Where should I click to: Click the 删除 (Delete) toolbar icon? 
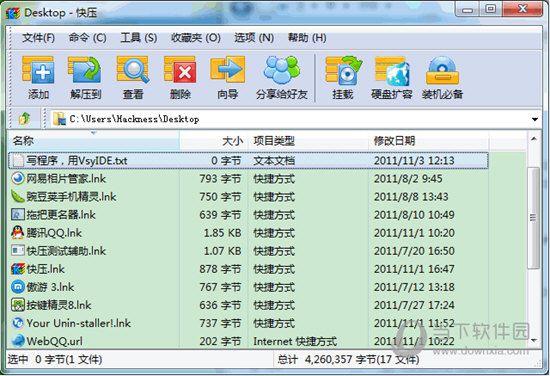(180, 70)
